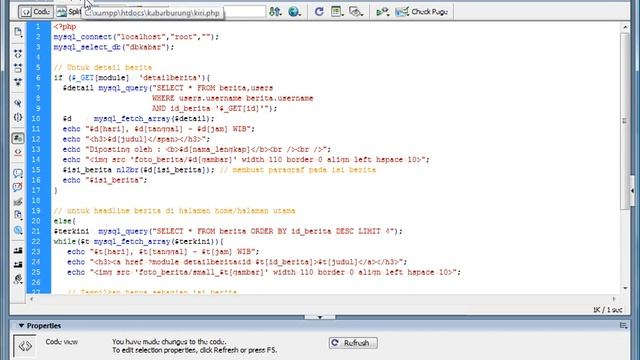640x360 pixels.
Task: Open the File Management menu in the toolbar
Action: coord(276,12)
